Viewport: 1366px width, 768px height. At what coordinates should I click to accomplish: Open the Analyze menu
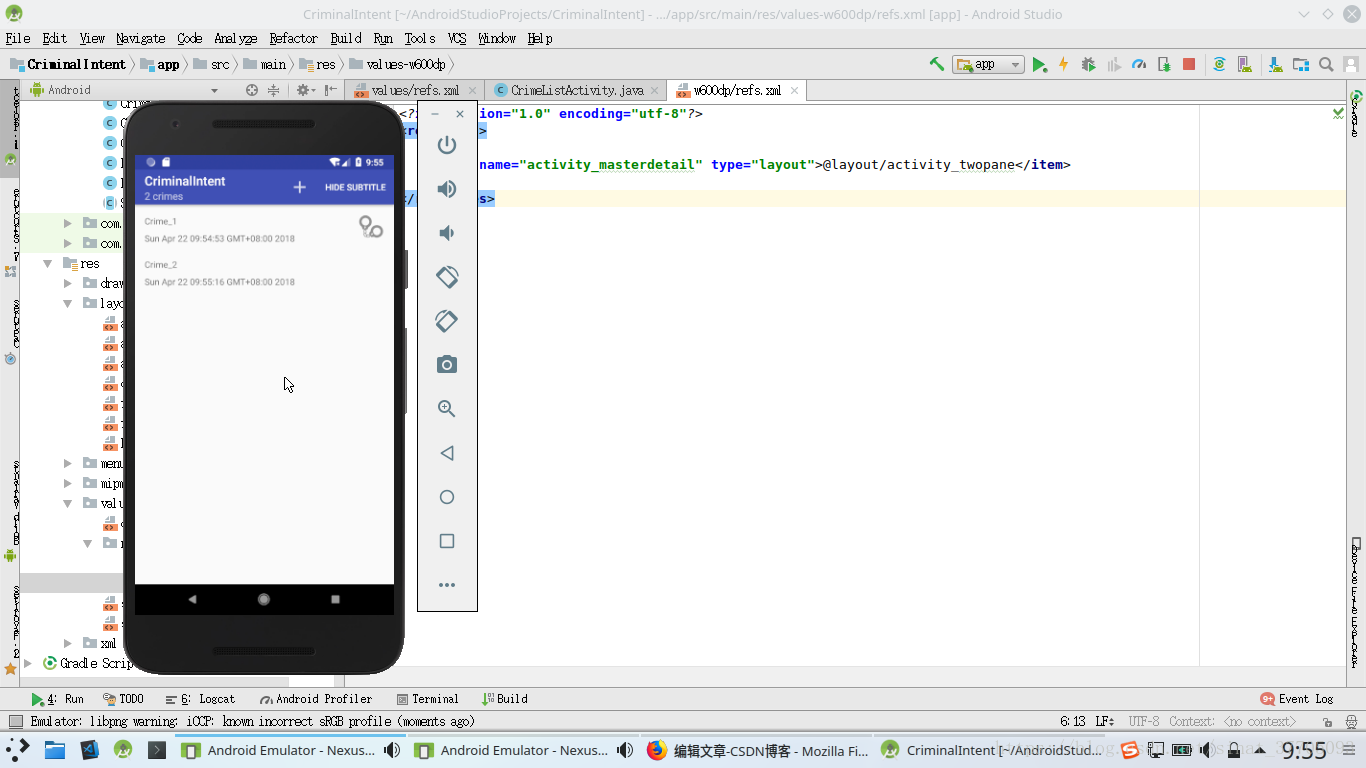pos(235,38)
